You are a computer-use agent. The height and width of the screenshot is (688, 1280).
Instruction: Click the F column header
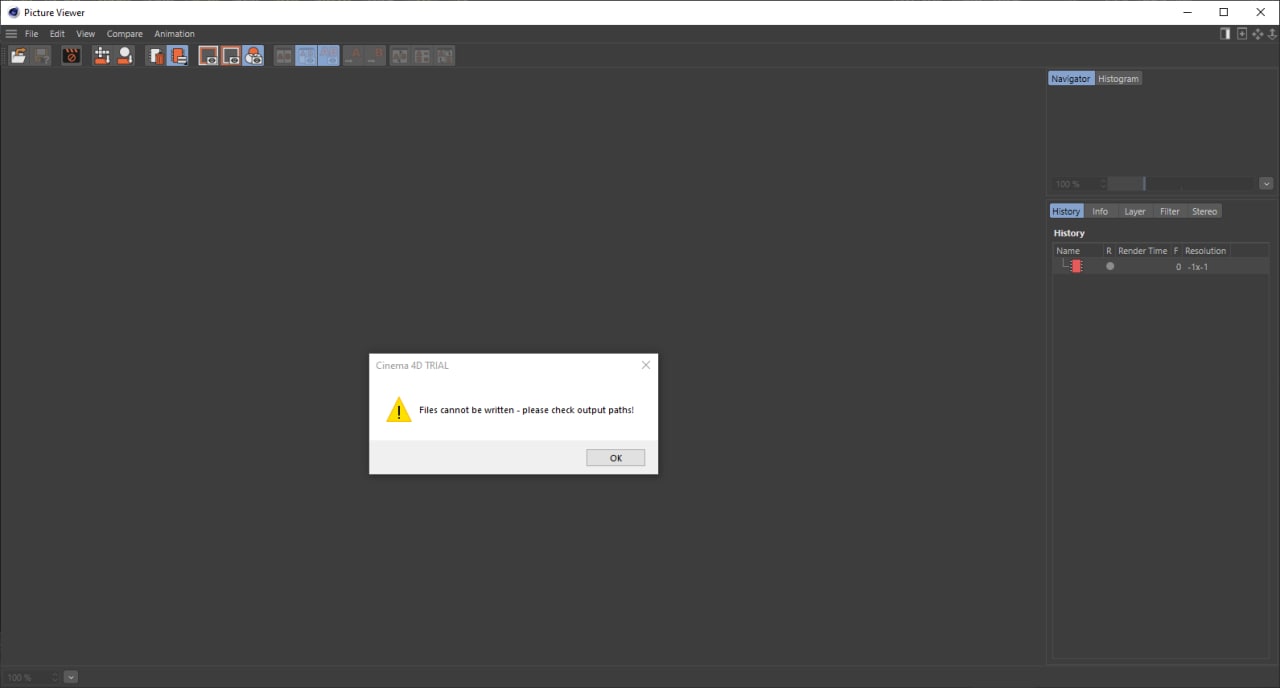click(x=1176, y=251)
